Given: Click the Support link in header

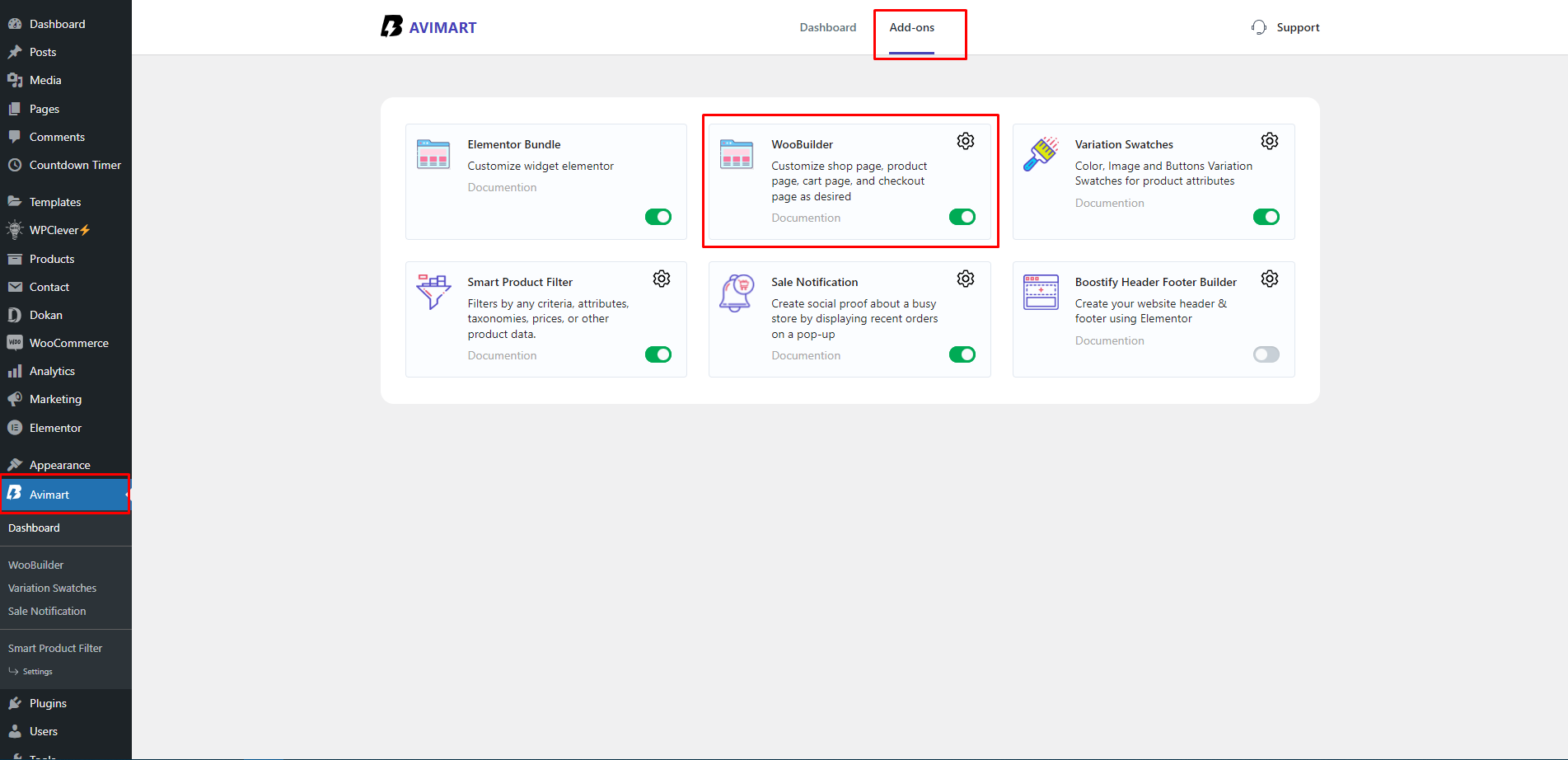Looking at the screenshot, I should tap(1298, 27).
